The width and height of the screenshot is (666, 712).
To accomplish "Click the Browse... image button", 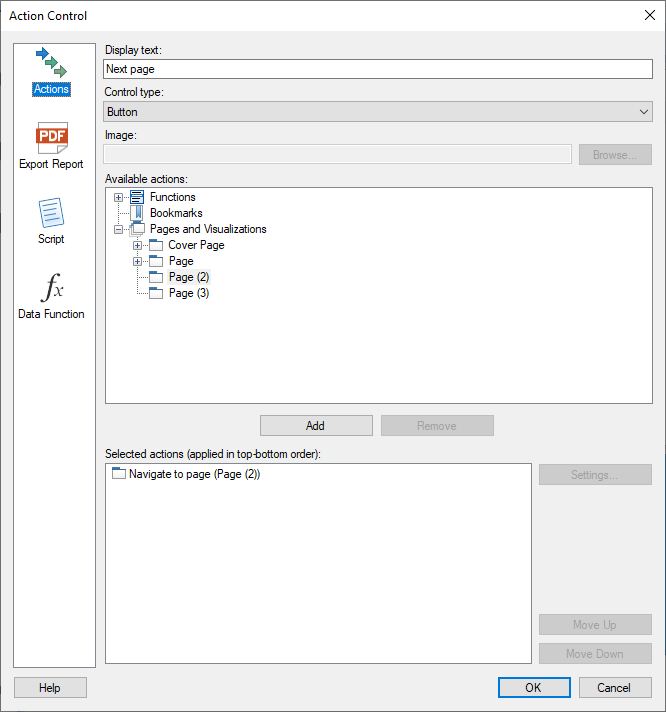I will [x=615, y=155].
